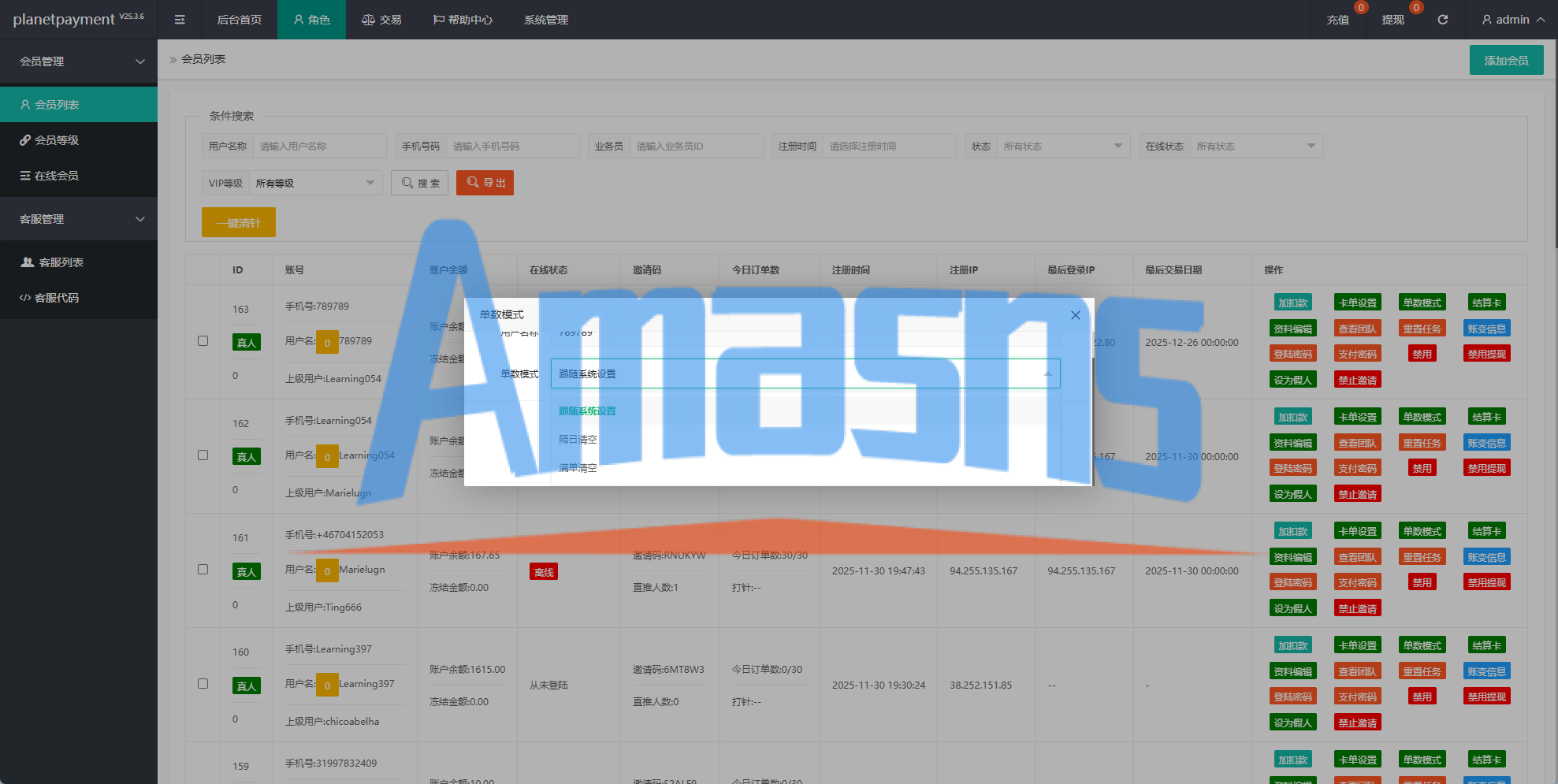The image size is (1558, 784).
Task: Open 会员列表 in the sidebar
Action: point(79,105)
